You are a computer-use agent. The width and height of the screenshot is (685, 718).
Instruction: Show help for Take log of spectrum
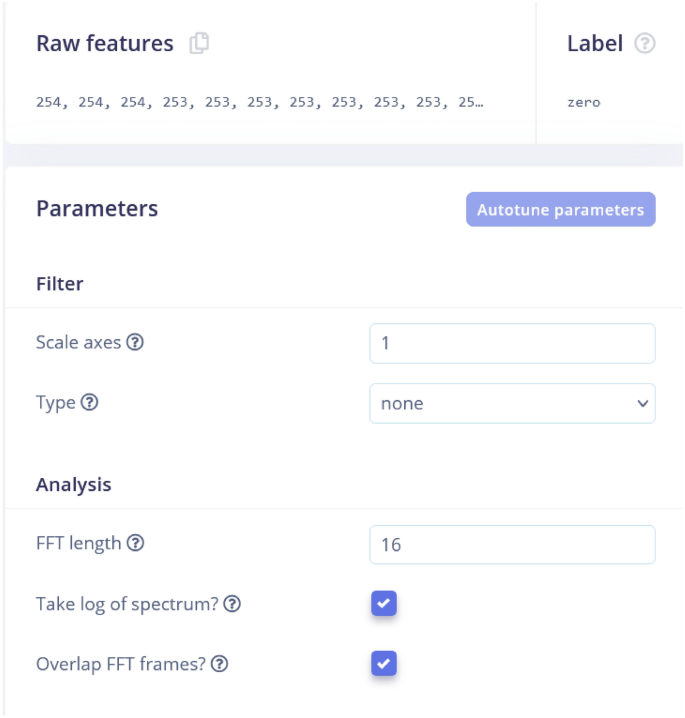[231, 604]
